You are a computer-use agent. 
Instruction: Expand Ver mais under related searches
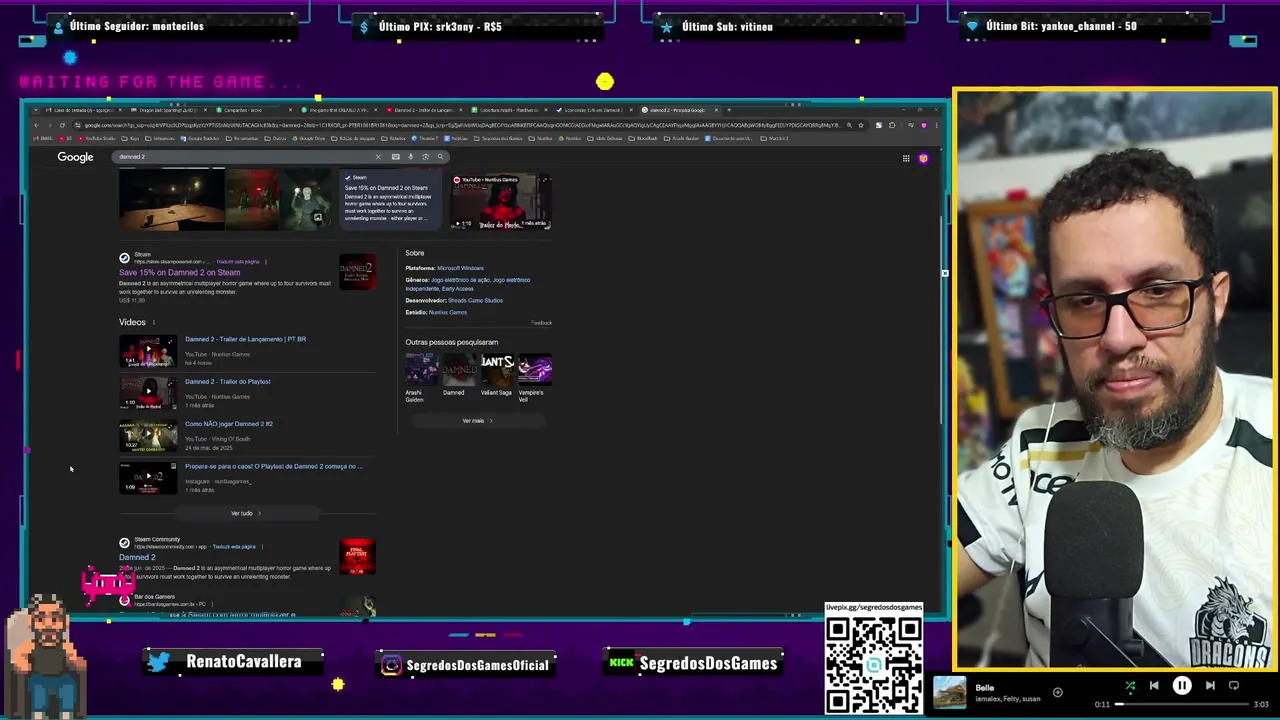coord(477,421)
